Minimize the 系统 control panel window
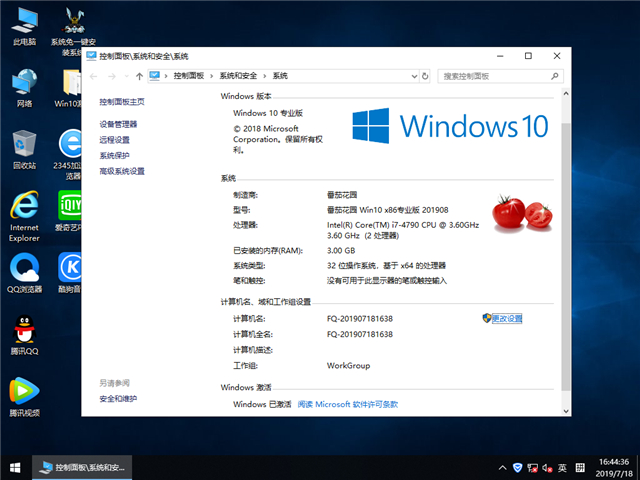640x480 pixels. [x=500, y=56]
